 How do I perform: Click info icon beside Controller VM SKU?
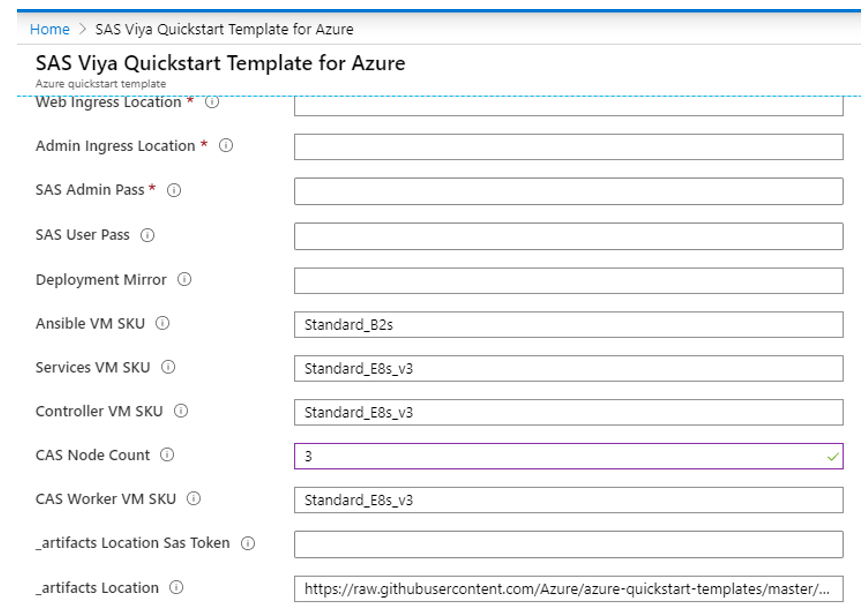point(181,412)
